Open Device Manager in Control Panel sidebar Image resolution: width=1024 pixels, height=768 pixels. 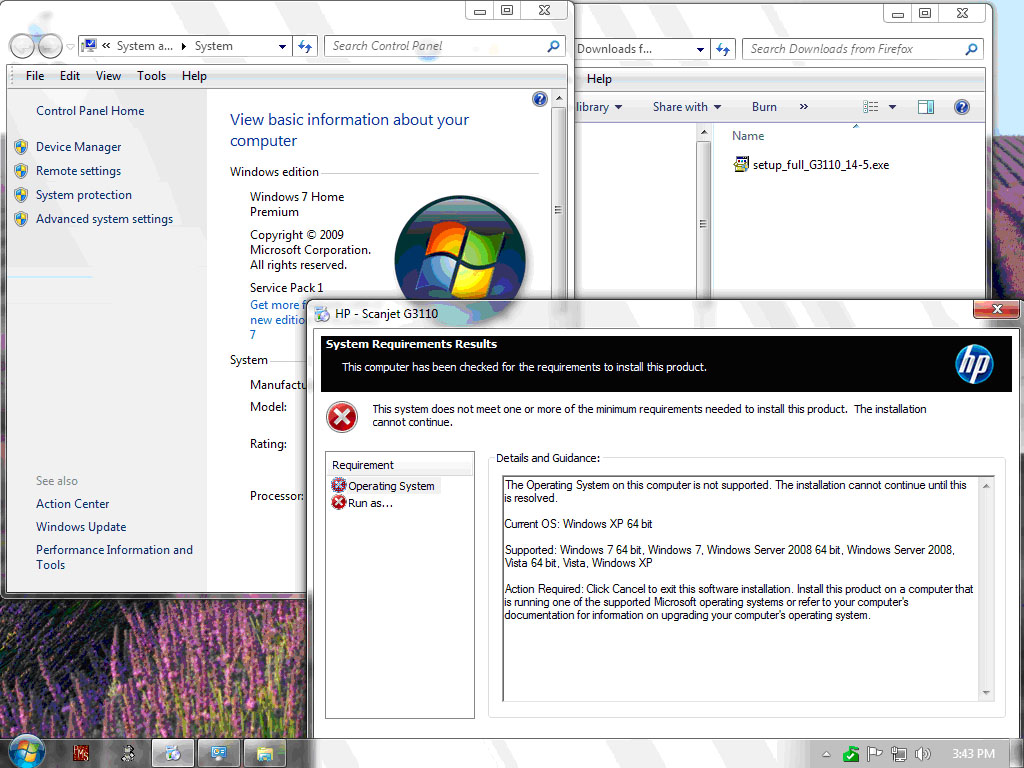pyautogui.click(x=78, y=147)
